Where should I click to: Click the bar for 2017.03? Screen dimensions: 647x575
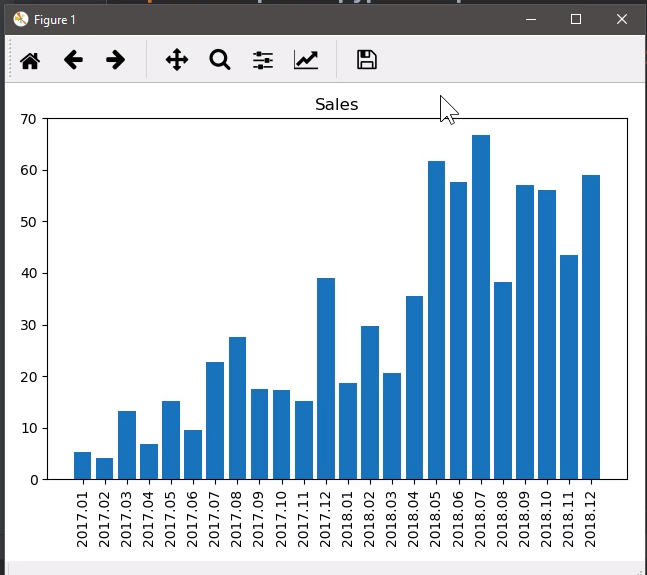(127, 445)
